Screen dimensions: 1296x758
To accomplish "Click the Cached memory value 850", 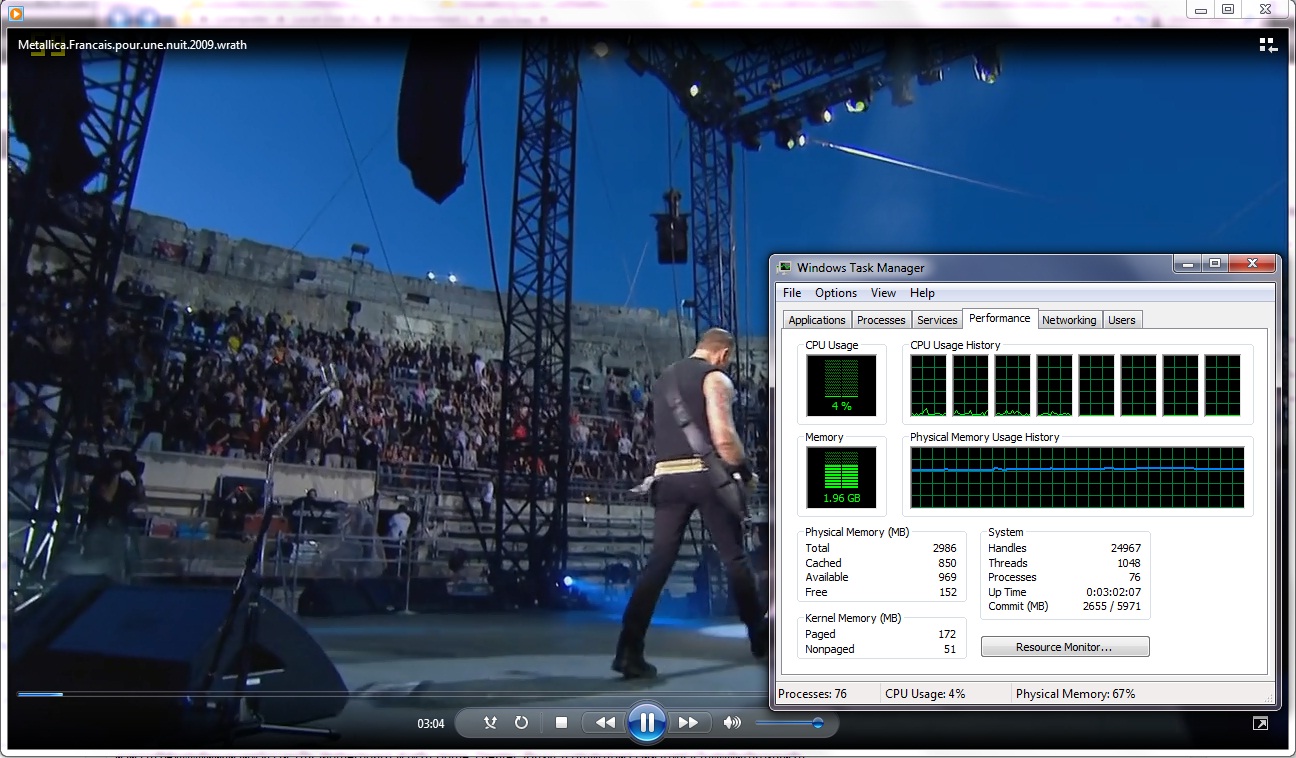I will click(947, 563).
